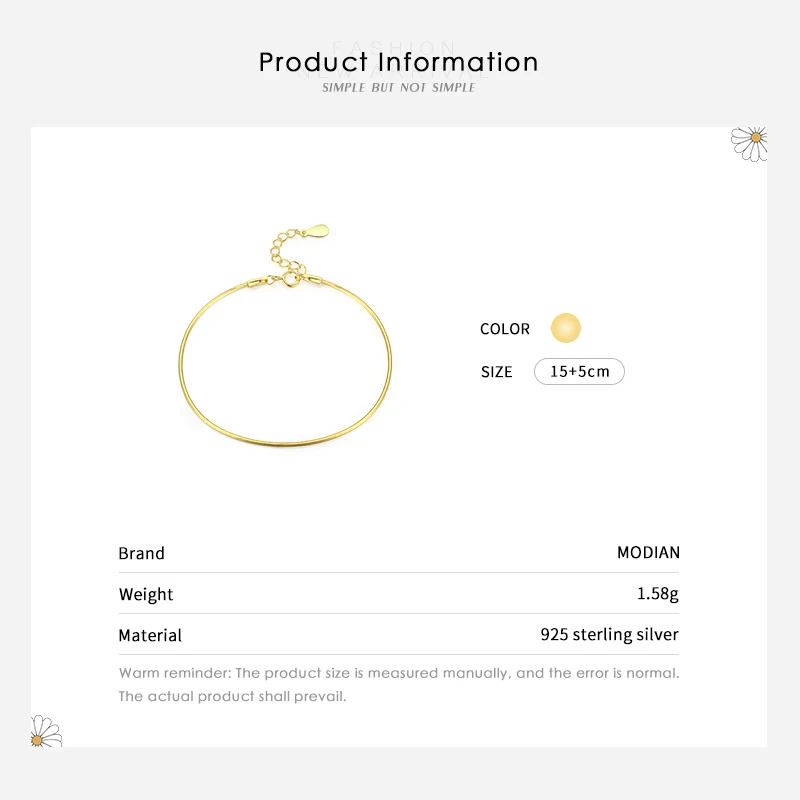Click the round spring clasp of the bracelet
This screenshot has width=800, height=800.
(293, 280)
